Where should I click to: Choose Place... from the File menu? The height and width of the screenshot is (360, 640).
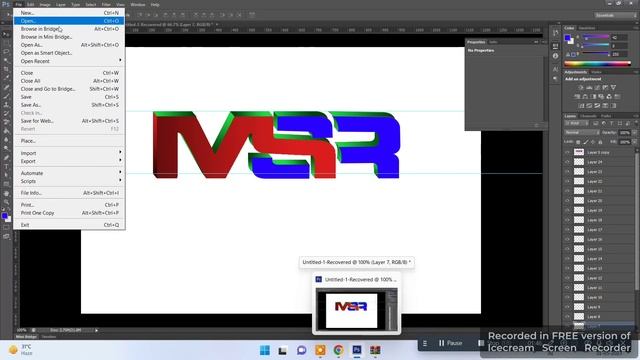[69, 141]
